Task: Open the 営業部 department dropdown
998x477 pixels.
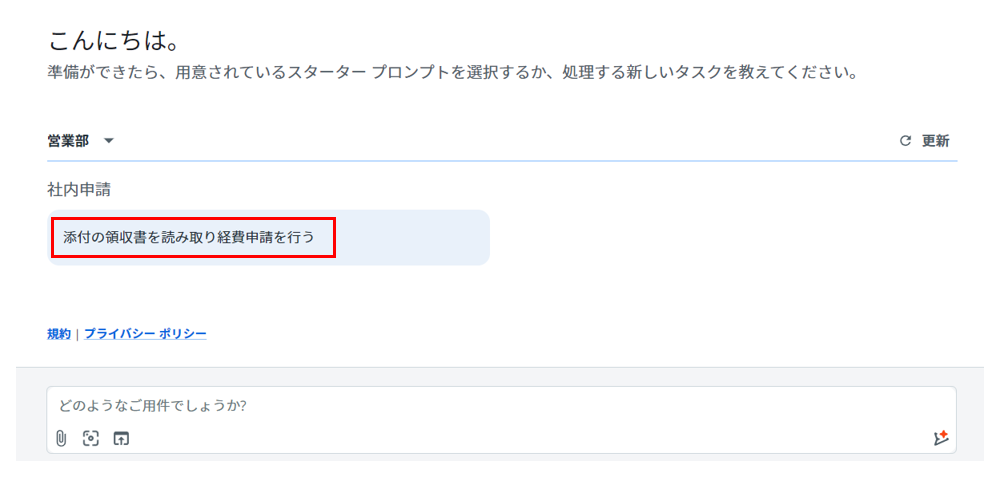Action: tap(80, 141)
